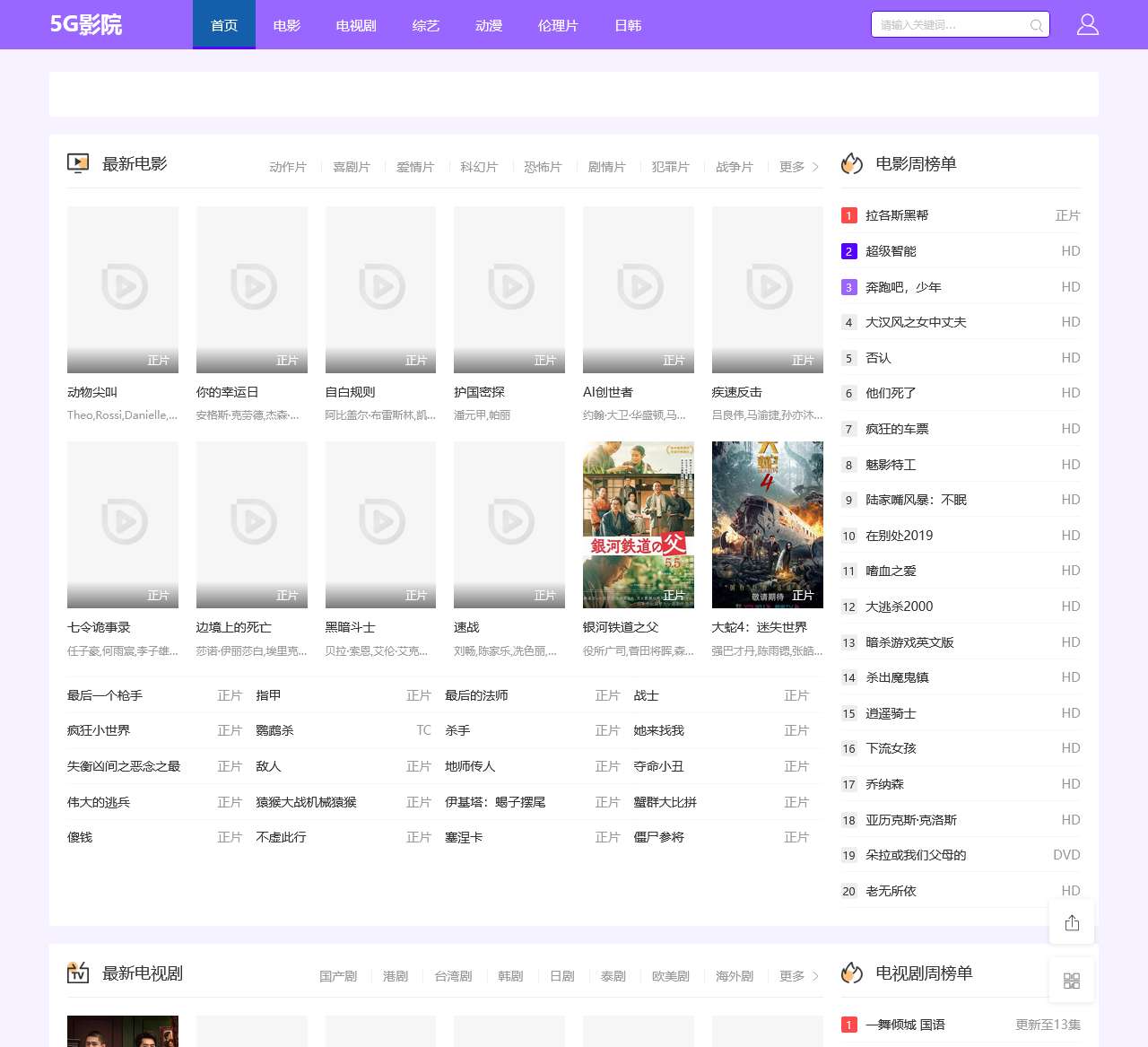Screen dimensions: 1148x1047
Task: Open TV ranking entry 一舞倾城 国语
Action: tap(905, 1025)
